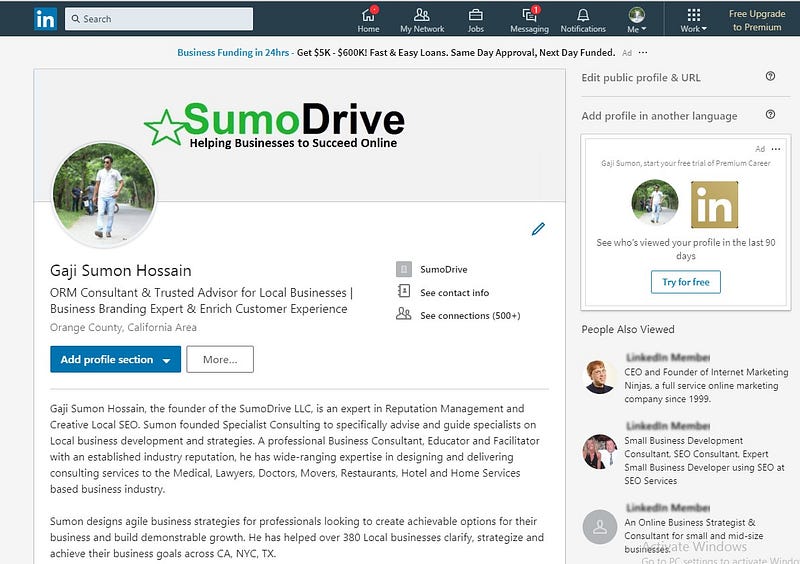Open the Me profile menu
Screen dimensions: 800x564
(636, 19)
